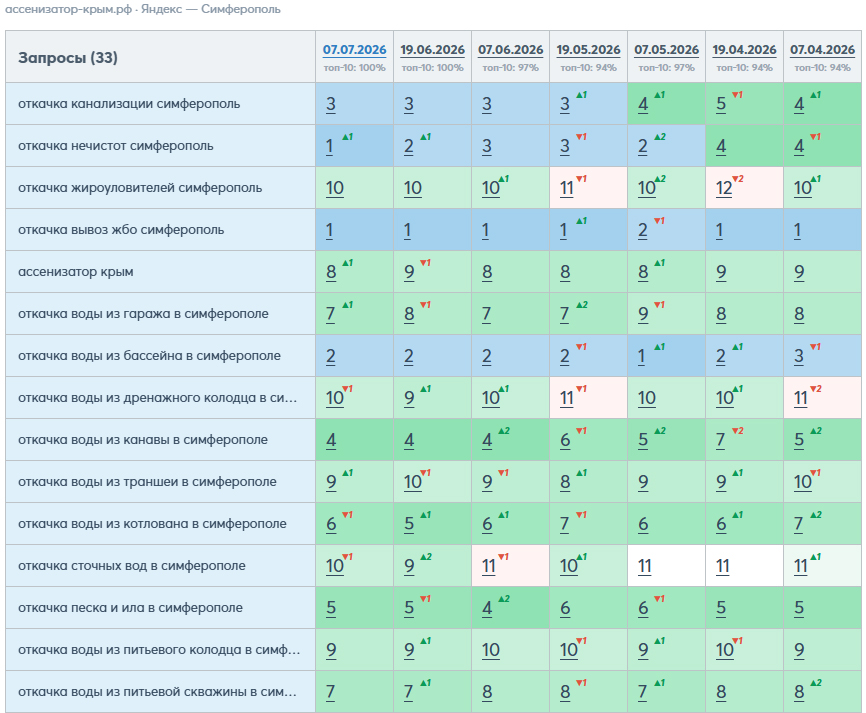Click position 2 for вывоз жбо on 07.05.2026
The image size is (866, 713).
tap(642, 230)
